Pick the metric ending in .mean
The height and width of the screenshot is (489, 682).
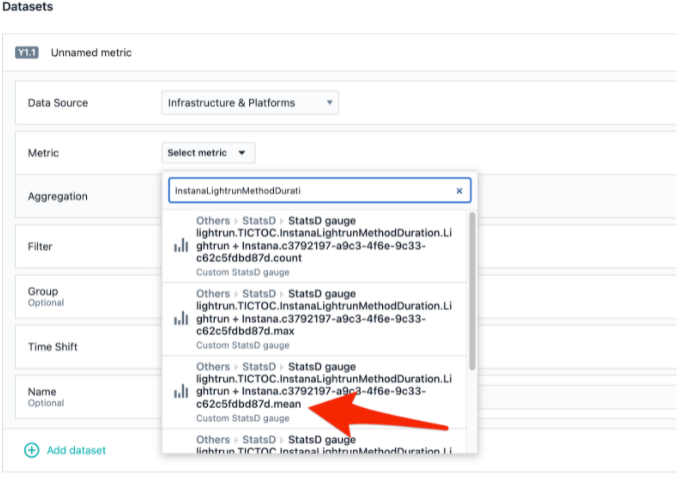pos(320,392)
